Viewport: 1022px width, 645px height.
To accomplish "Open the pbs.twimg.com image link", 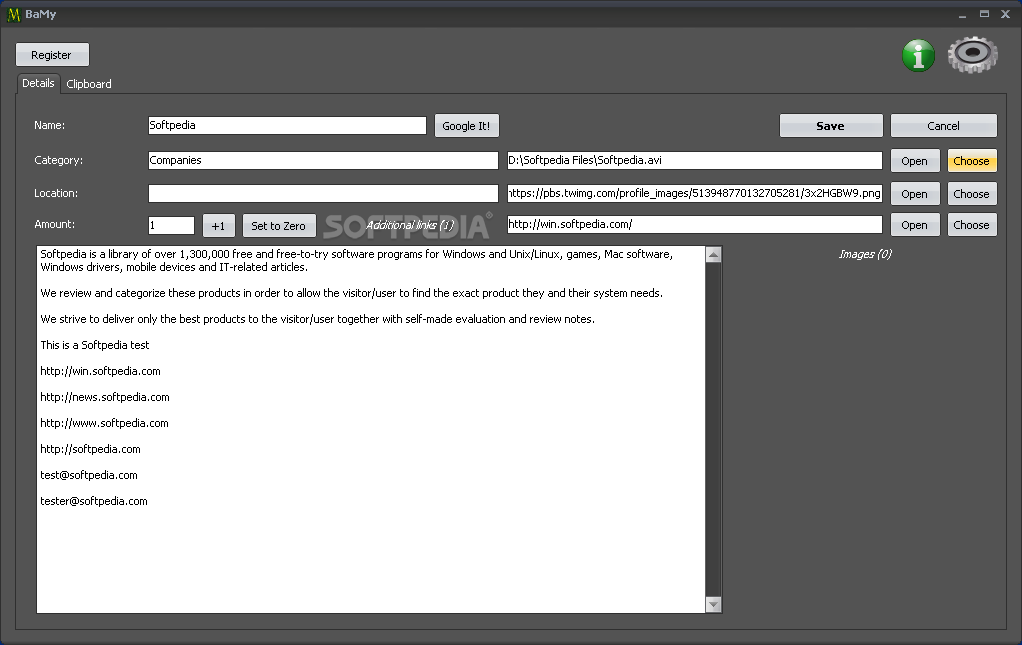I will coord(914,194).
